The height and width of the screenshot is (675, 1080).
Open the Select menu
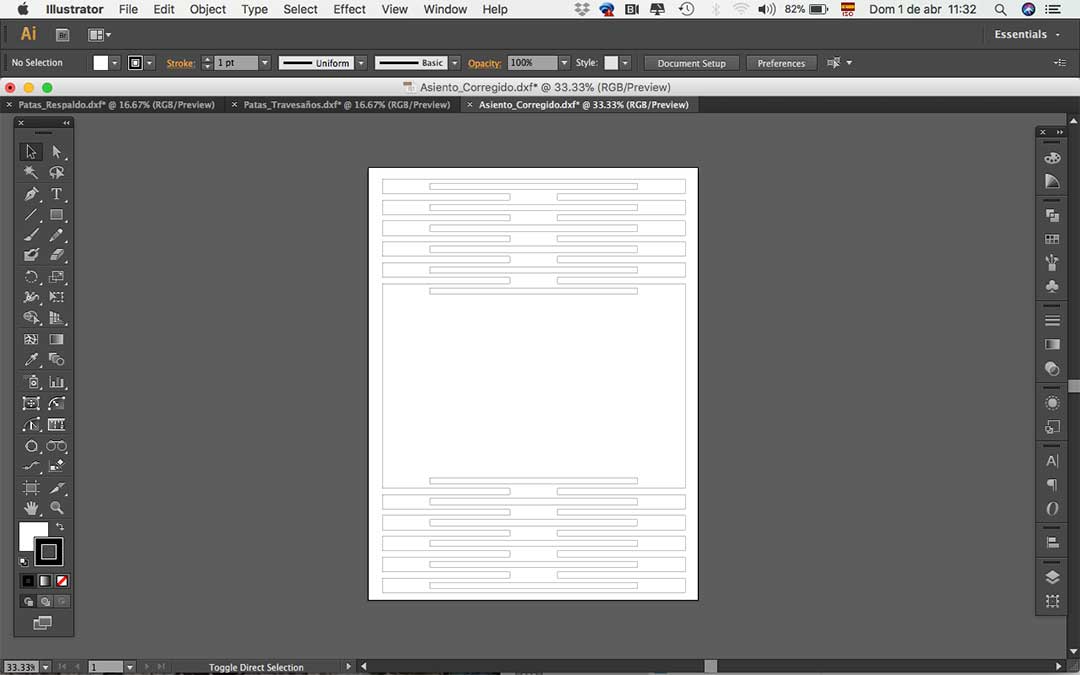300,9
